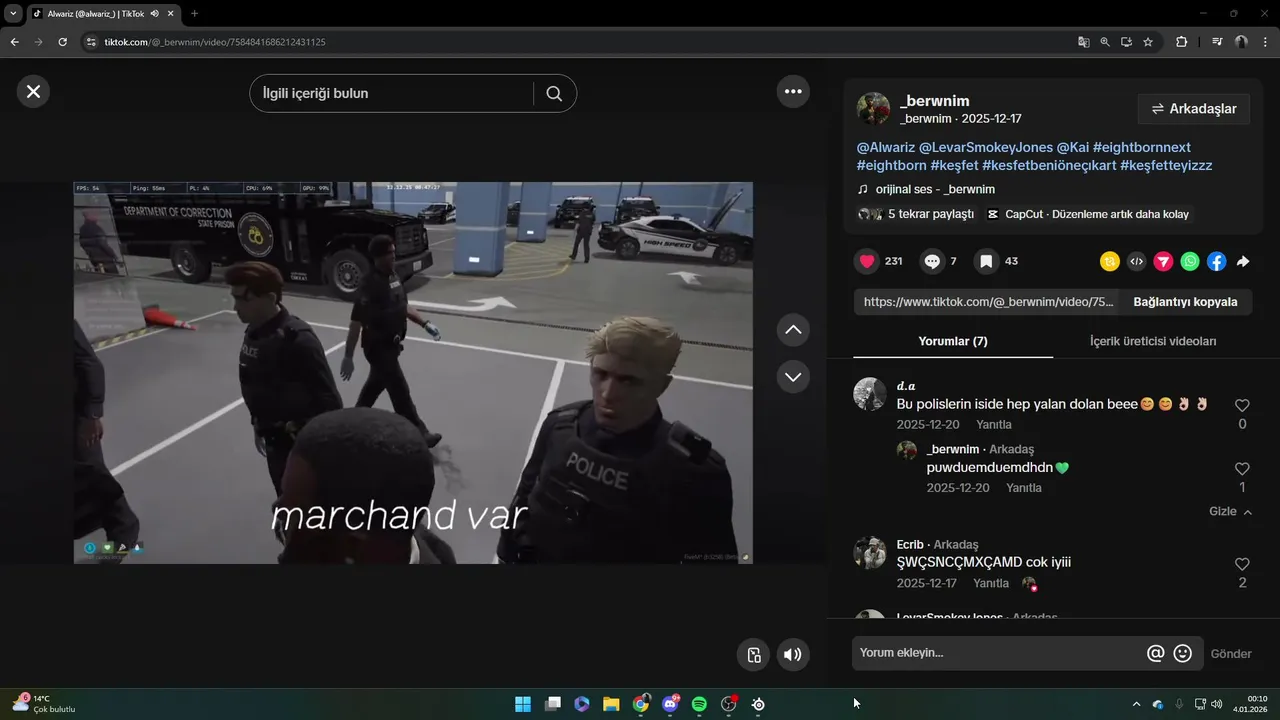Insert a mention with the @ icon
1280x720 pixels.
(1155, 653)
